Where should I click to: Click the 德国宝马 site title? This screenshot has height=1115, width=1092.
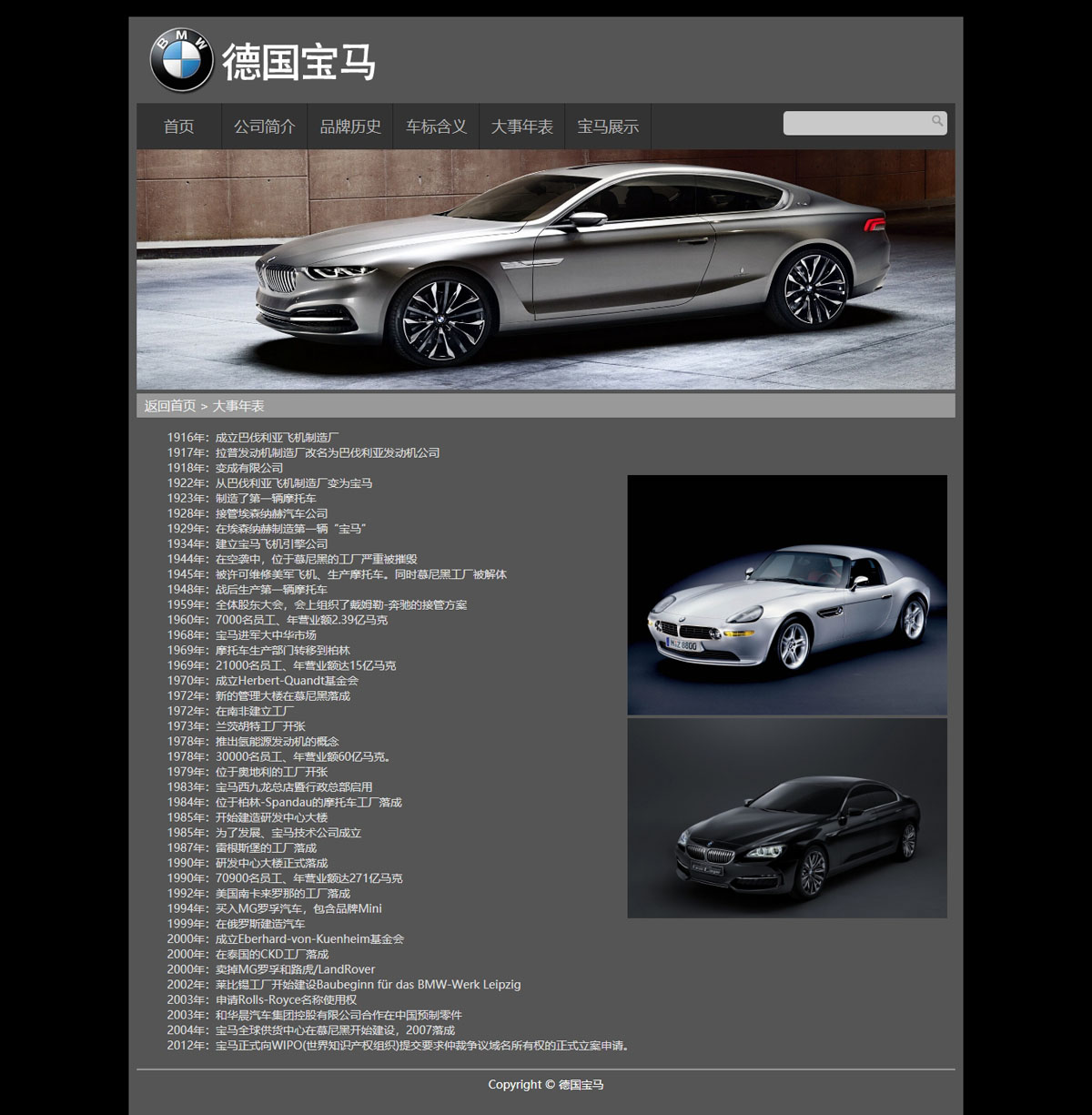click(299, 61)
